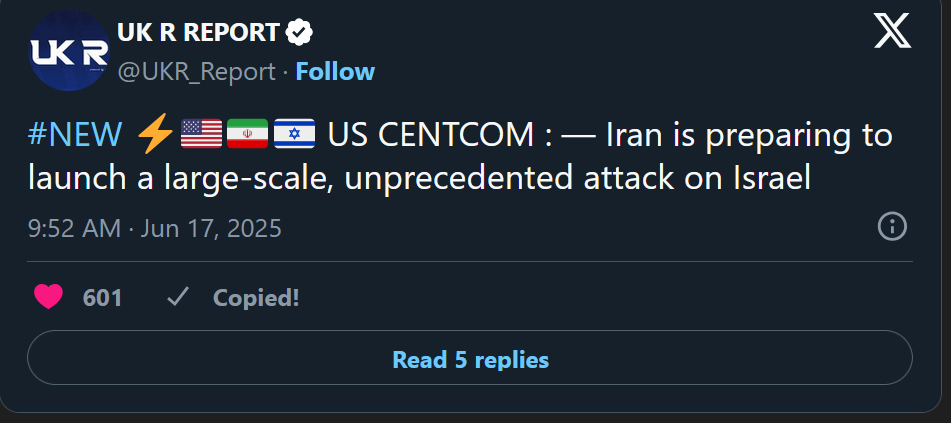Open the UK R Report profile avatar
The image size is (951, 423).
tap(69, 50)
